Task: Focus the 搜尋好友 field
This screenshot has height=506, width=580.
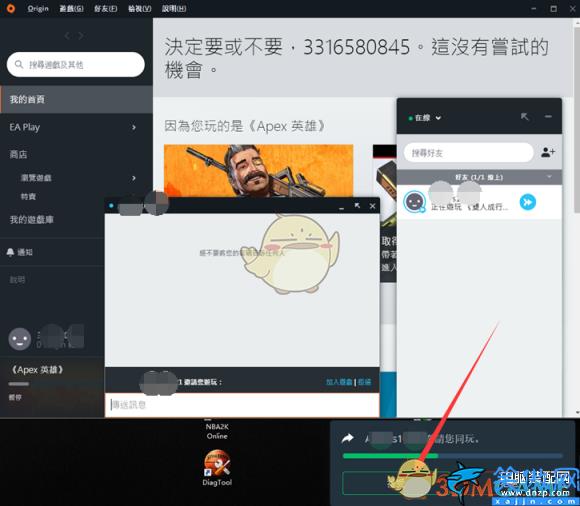Action: (x=469, y=153)
